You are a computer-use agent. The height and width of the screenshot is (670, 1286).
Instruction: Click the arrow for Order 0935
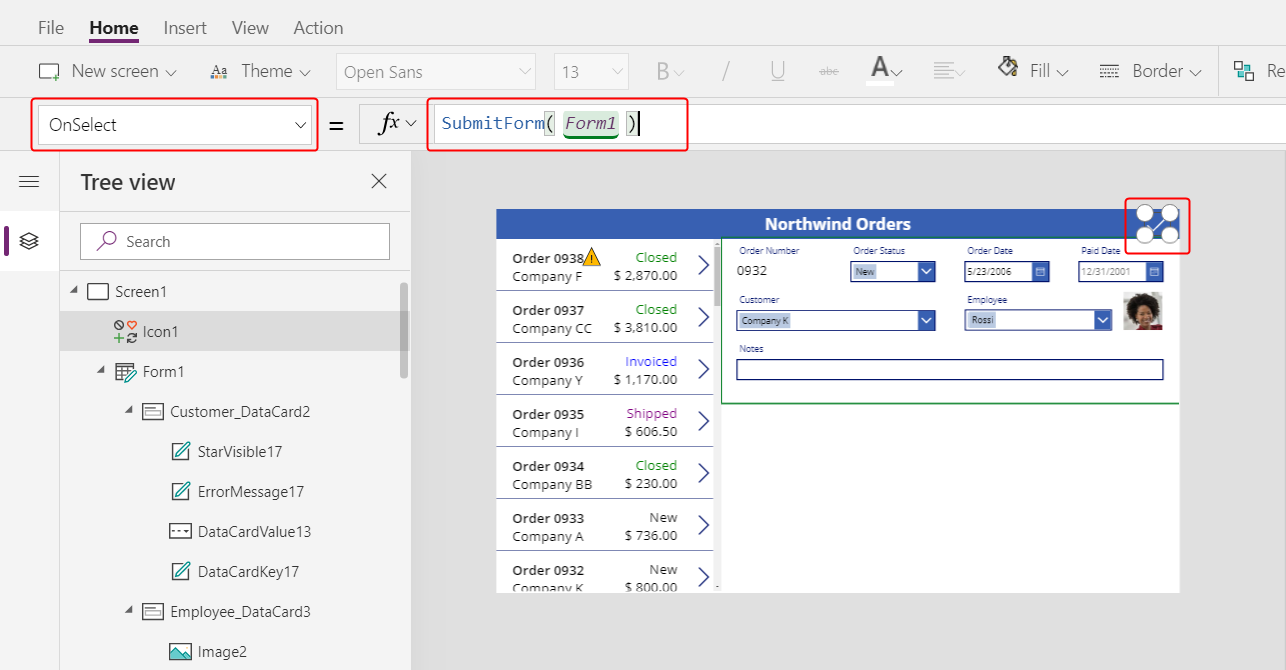(703, 421)
